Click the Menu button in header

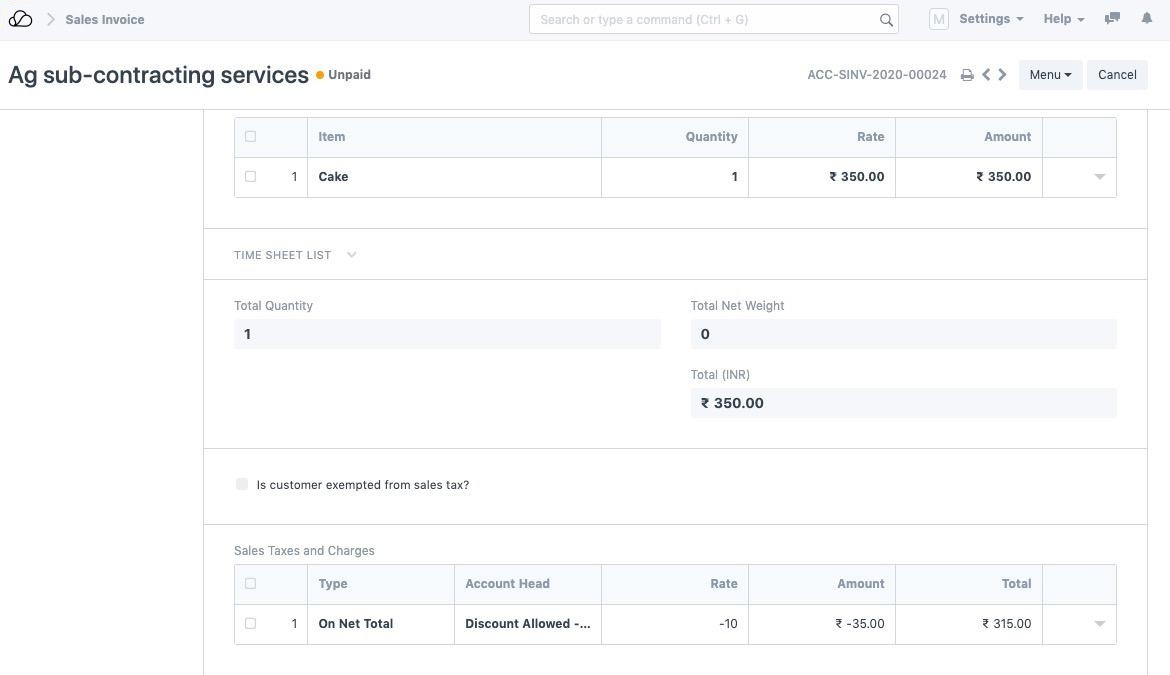pyautogui.click(x=1050, y=75)
